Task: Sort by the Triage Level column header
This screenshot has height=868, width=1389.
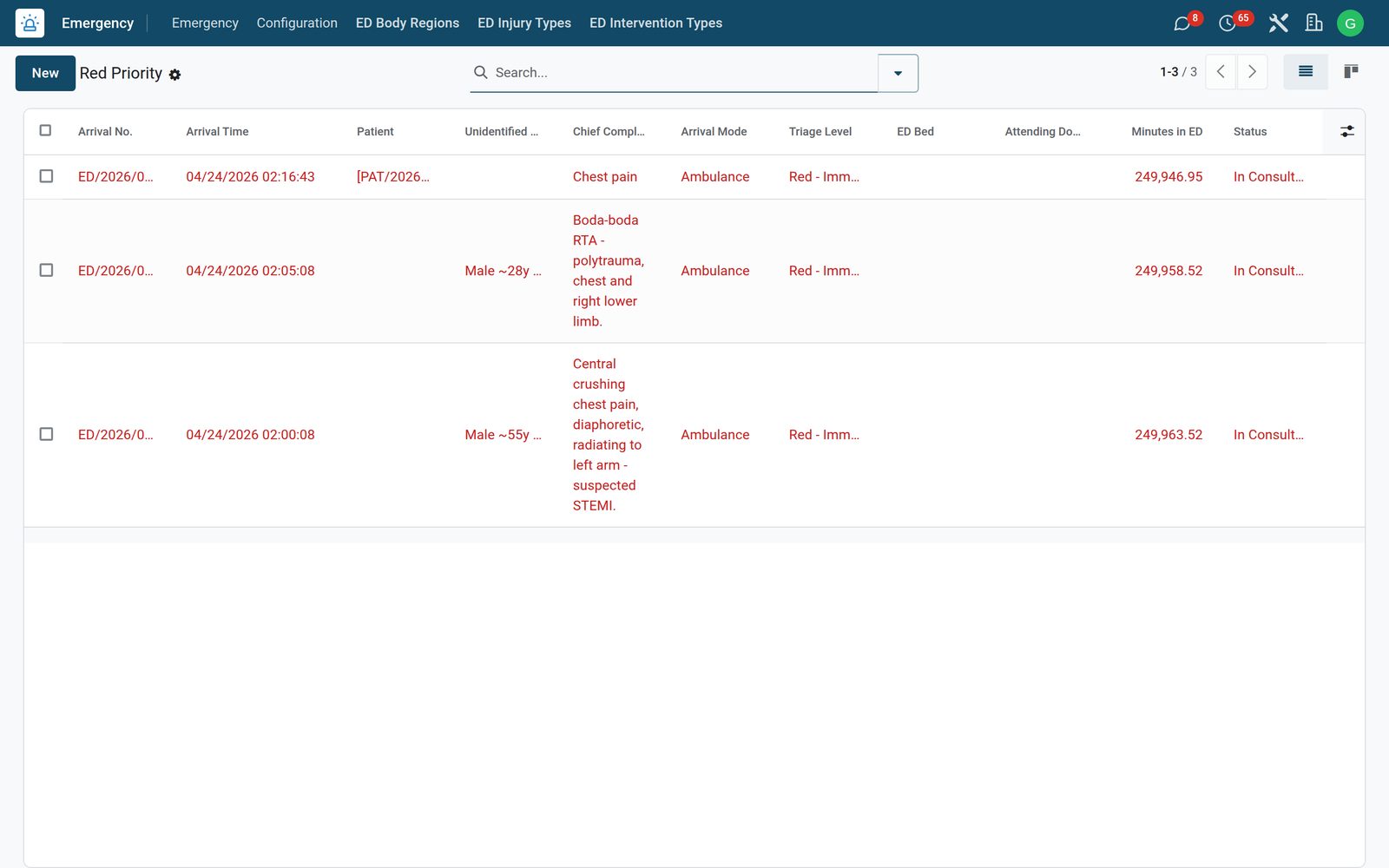Action: (x=820, y=132)
